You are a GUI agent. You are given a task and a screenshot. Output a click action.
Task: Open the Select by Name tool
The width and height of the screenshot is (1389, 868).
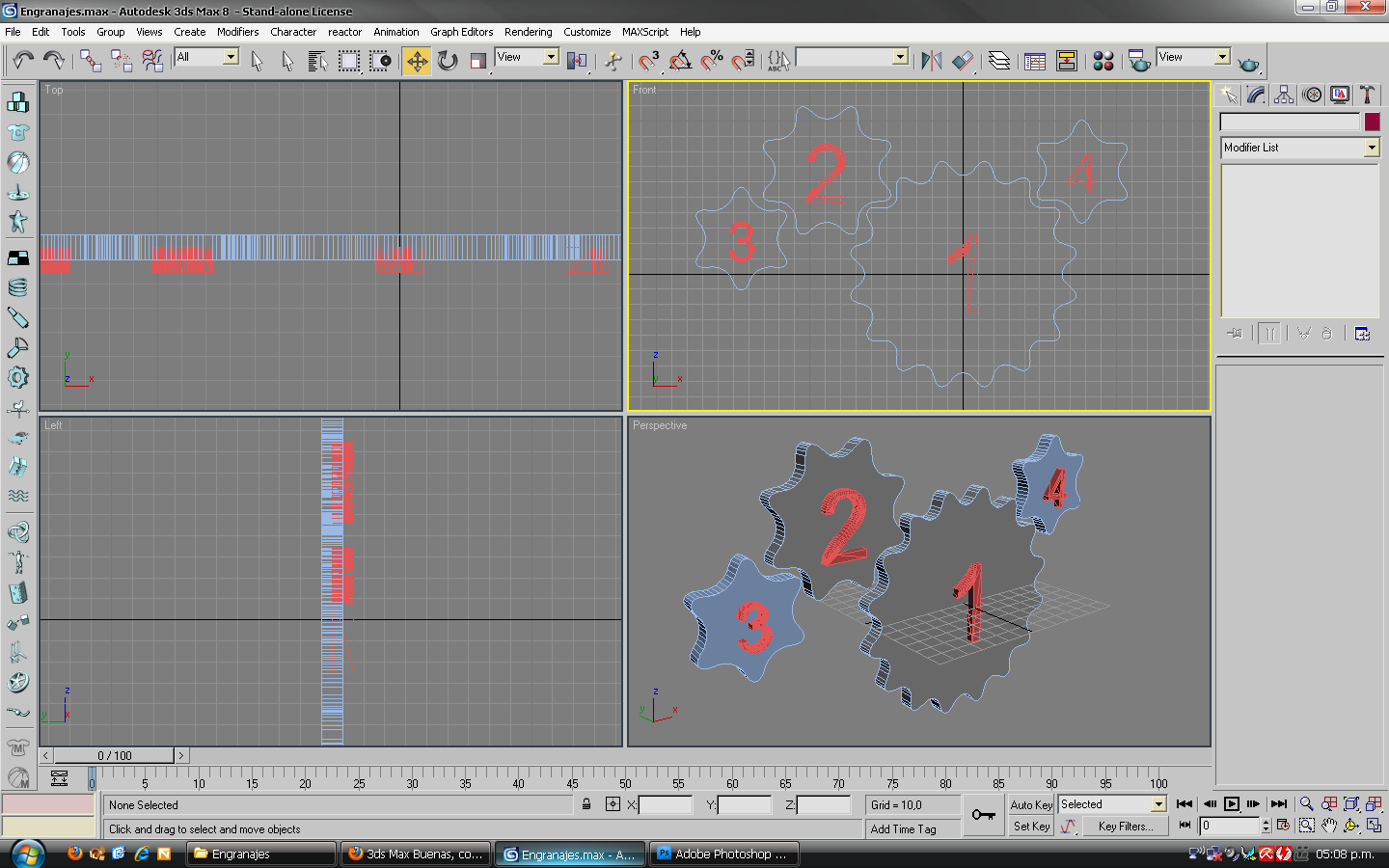click(x=317, y=61)
